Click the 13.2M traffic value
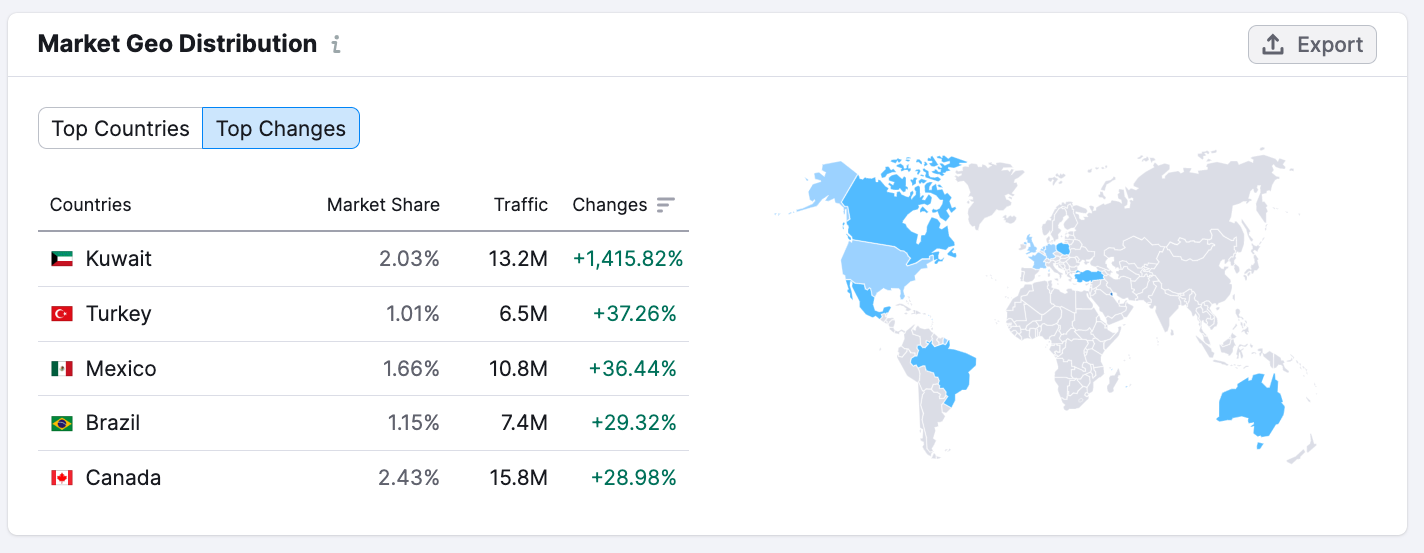The height and width of the screenshot is (553, 1424). [518, 259]
